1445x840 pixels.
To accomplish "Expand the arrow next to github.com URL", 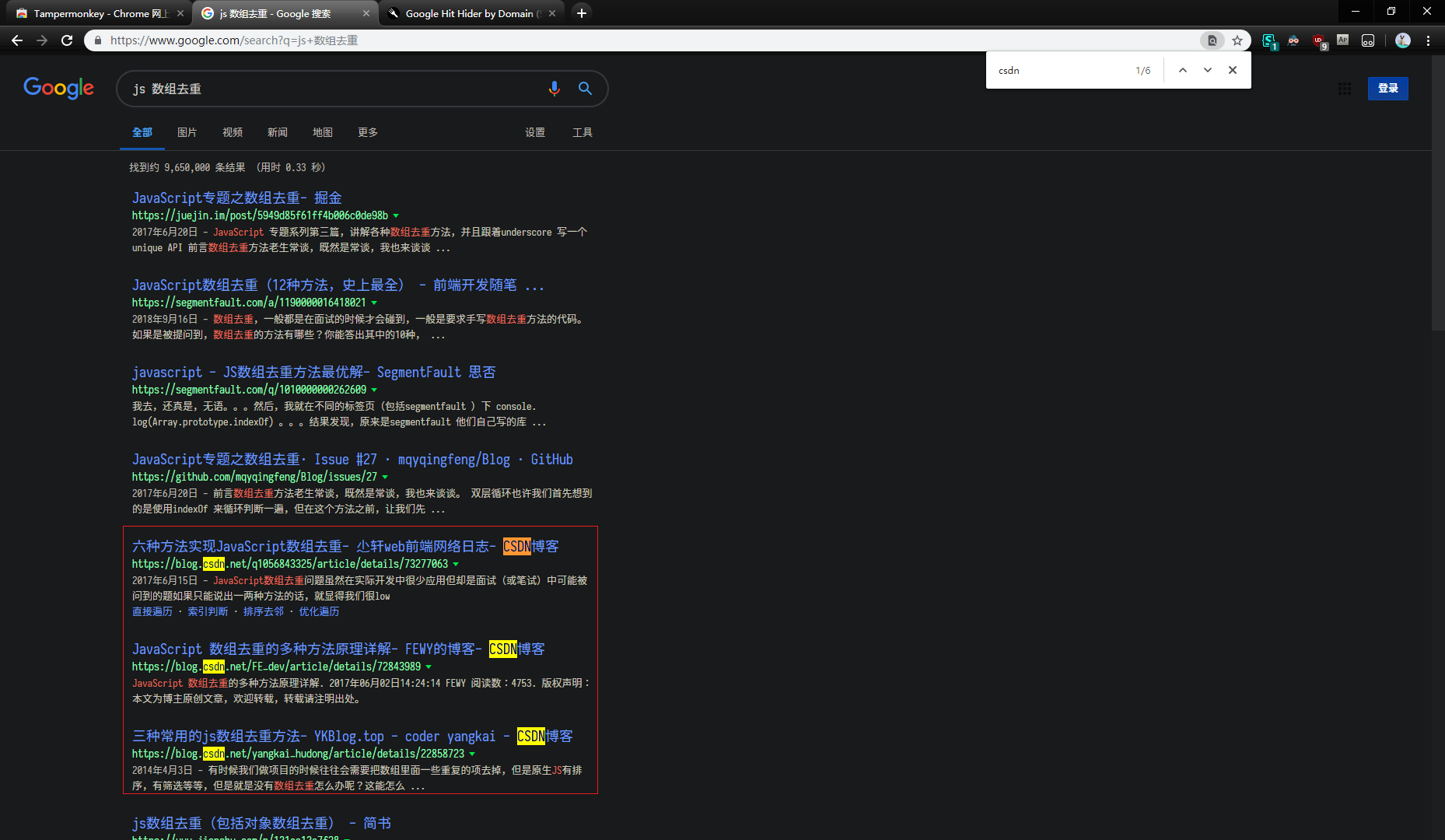I will pyautogui.click(x=385, y=477).
